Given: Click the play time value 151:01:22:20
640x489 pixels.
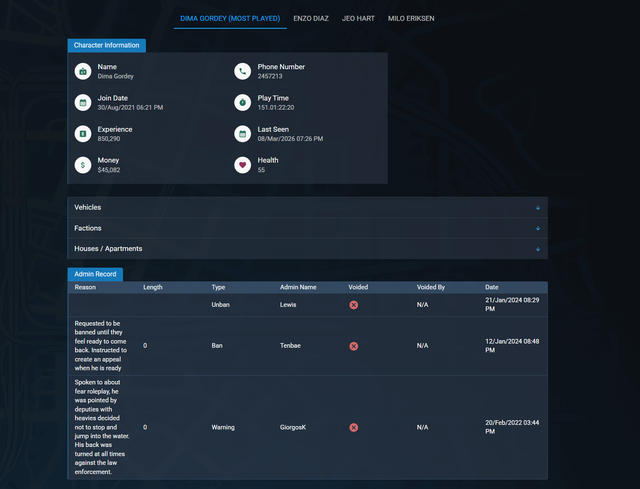Looking at the screenshot, I should point(276,108).
